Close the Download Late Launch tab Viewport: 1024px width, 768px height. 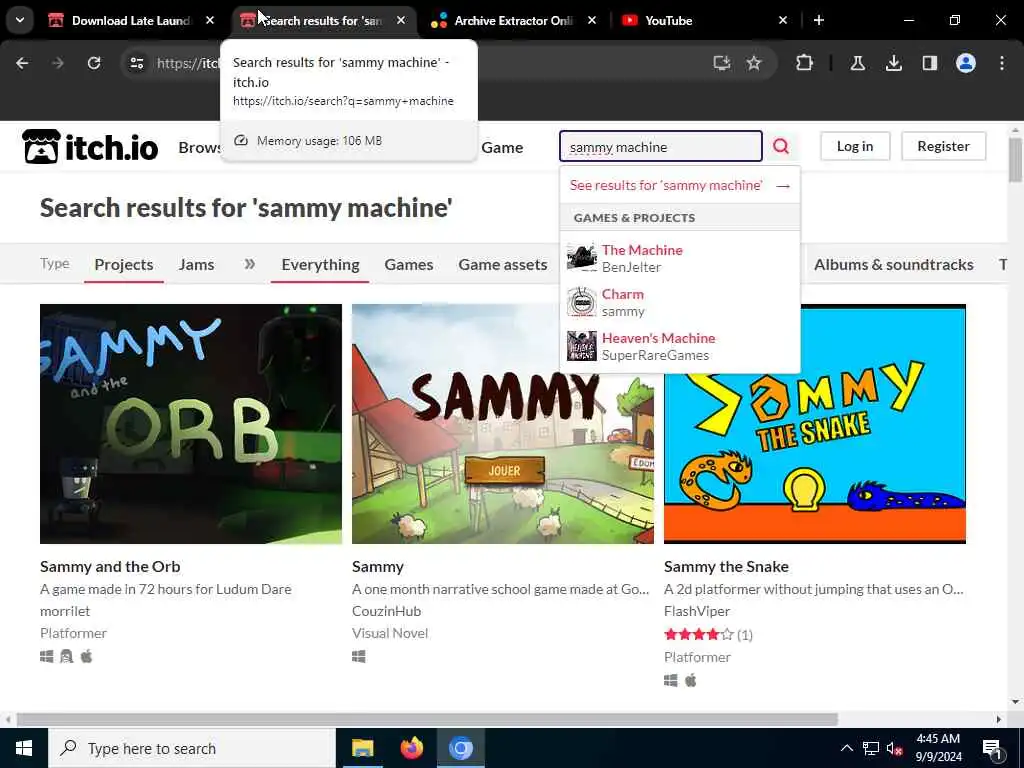(210, 20)
